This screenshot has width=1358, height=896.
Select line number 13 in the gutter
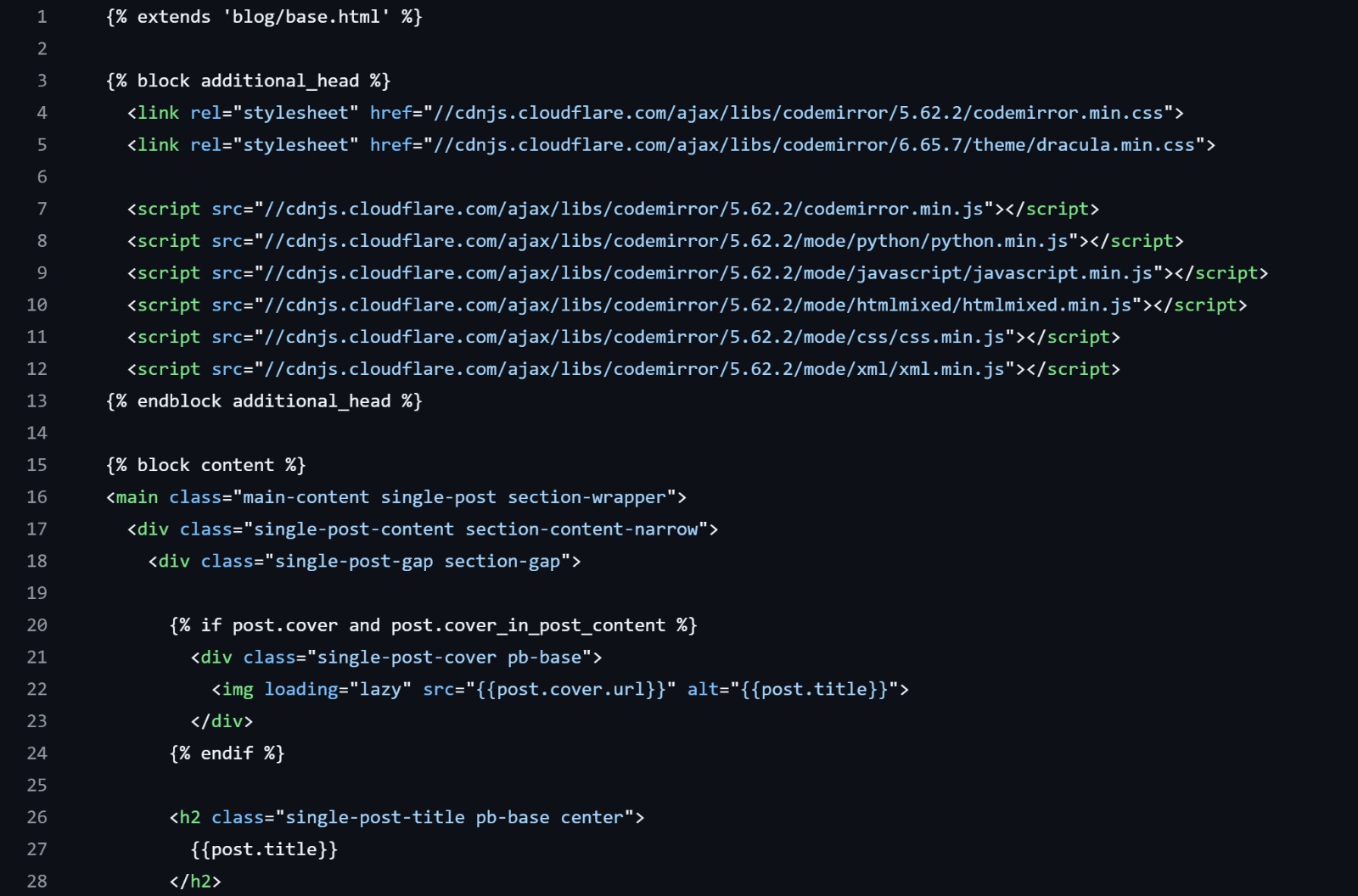(37, 401)
